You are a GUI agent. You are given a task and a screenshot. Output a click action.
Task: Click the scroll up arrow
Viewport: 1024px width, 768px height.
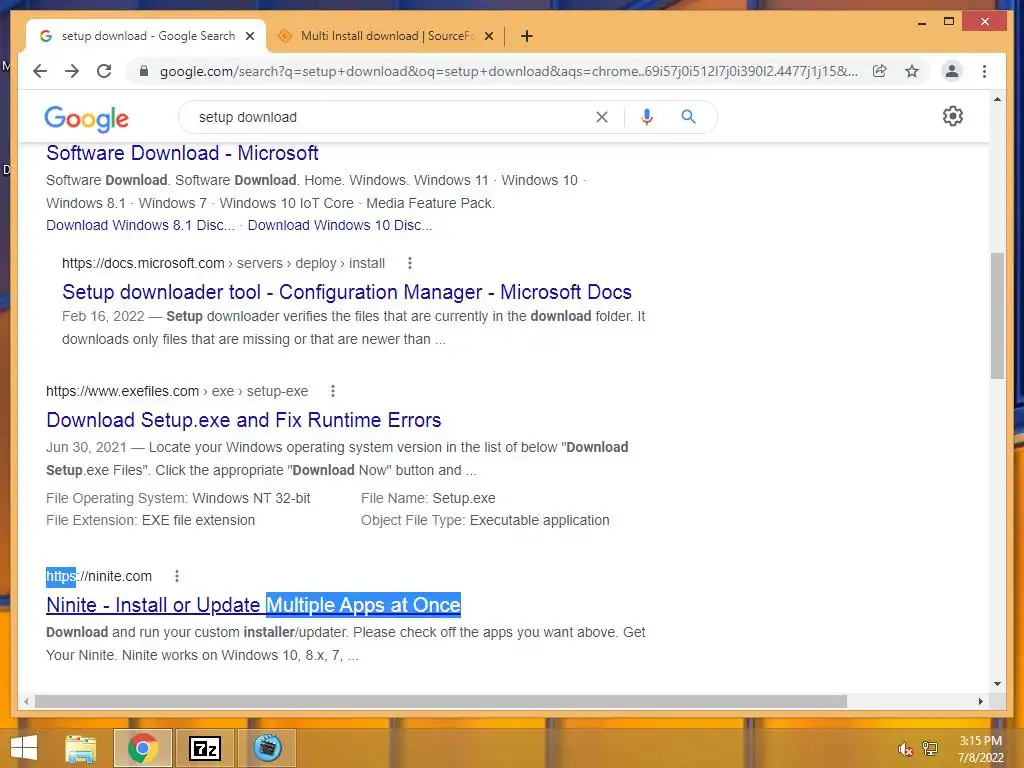tap(997, 99)
